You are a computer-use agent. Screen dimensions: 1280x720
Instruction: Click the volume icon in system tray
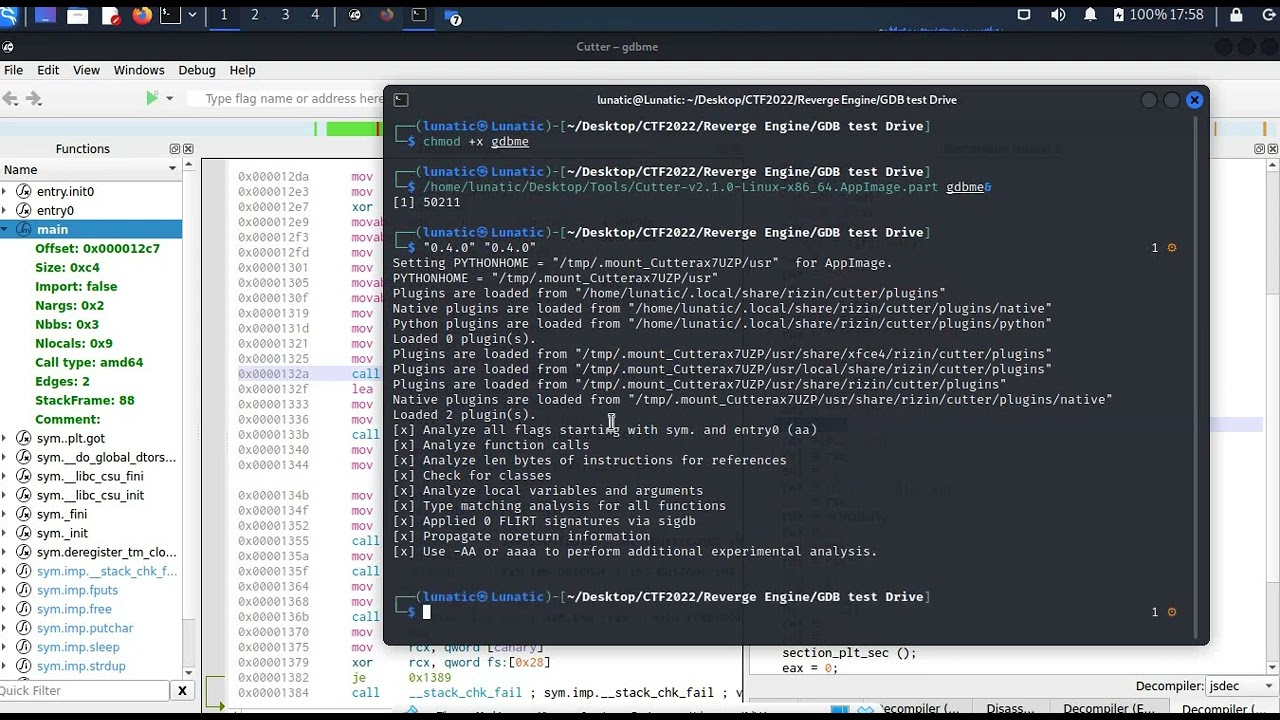pos(1058,15)
